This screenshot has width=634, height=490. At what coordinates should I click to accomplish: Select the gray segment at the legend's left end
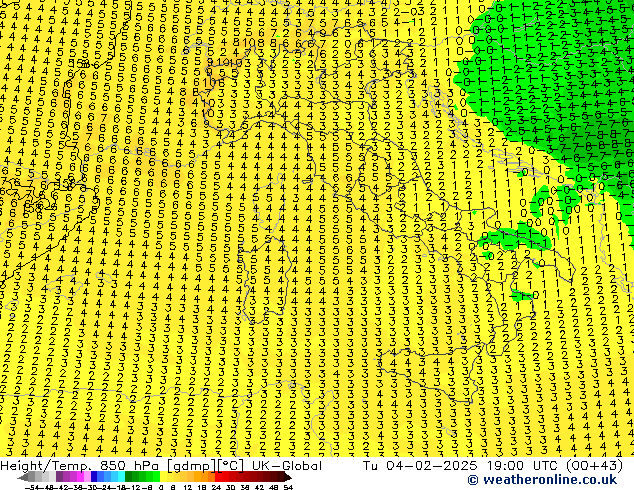click(25, 477)
